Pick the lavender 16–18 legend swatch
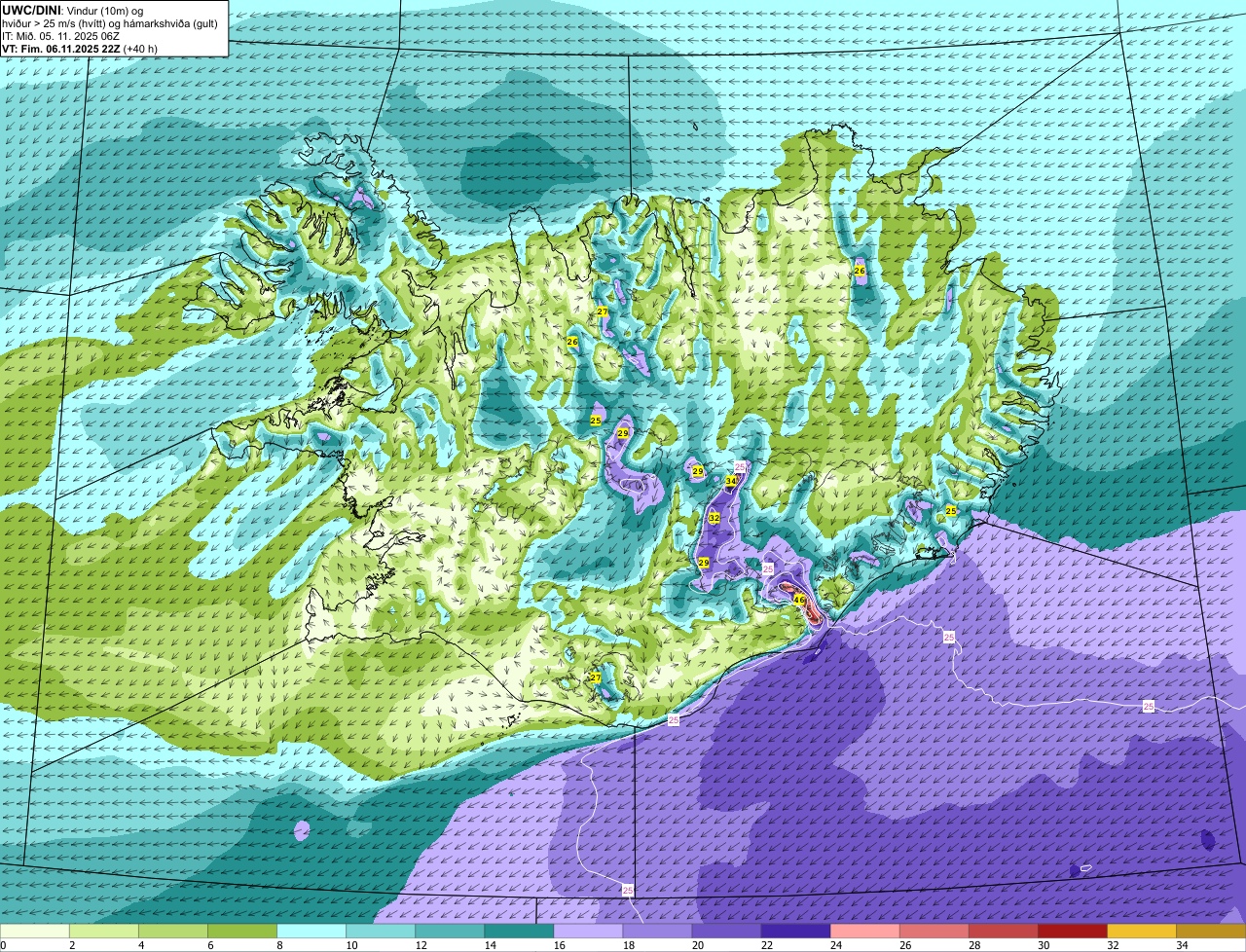The image size is (1246, 952). (x=588, y=932)
